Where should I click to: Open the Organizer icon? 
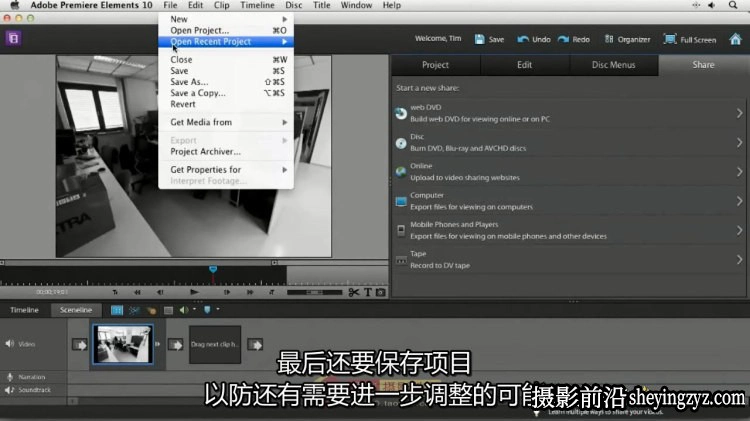click(608, 39)
